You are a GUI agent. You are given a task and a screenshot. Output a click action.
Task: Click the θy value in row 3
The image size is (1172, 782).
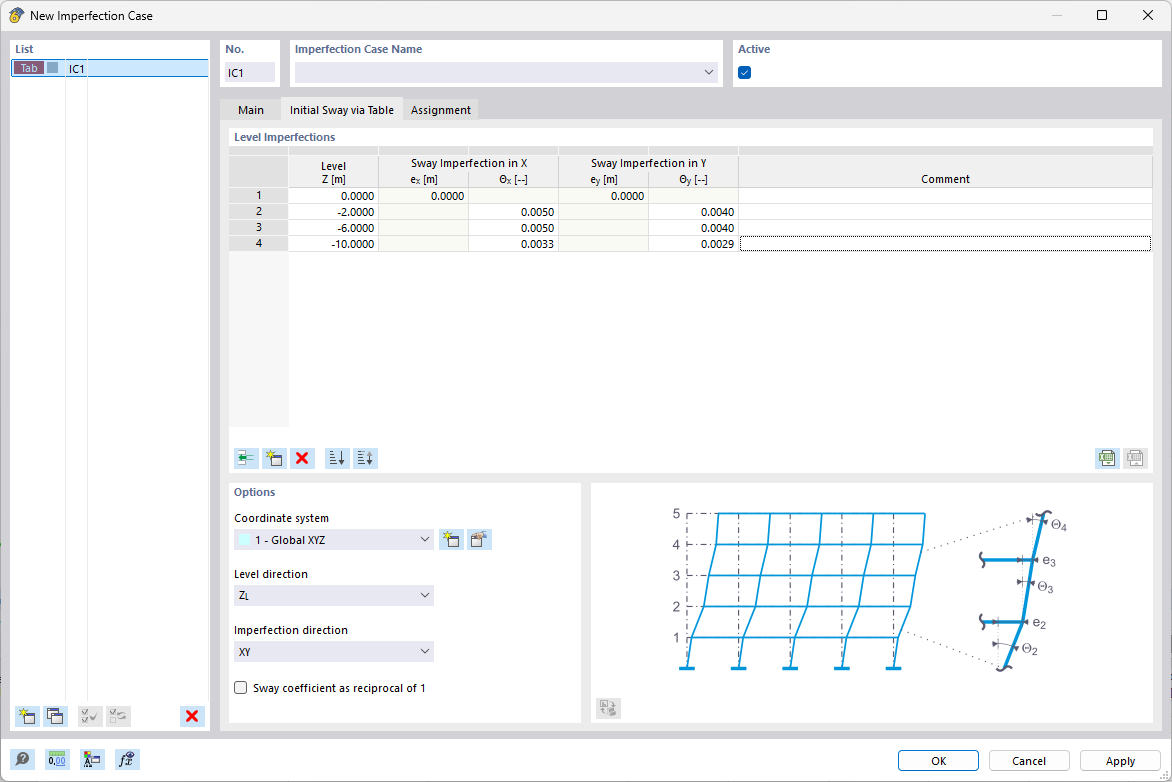(694, 228)
